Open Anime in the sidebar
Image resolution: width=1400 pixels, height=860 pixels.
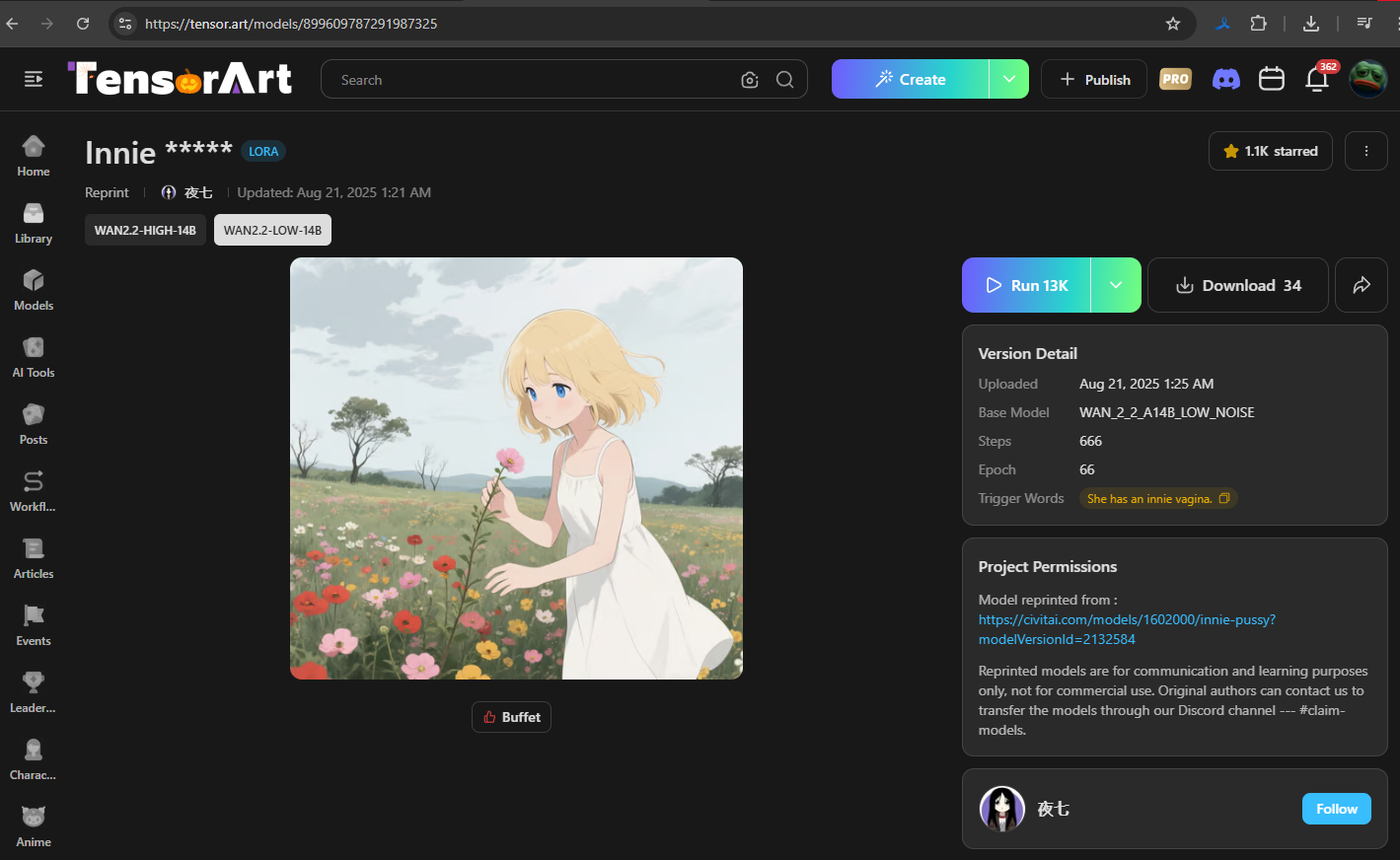(34, 826)
